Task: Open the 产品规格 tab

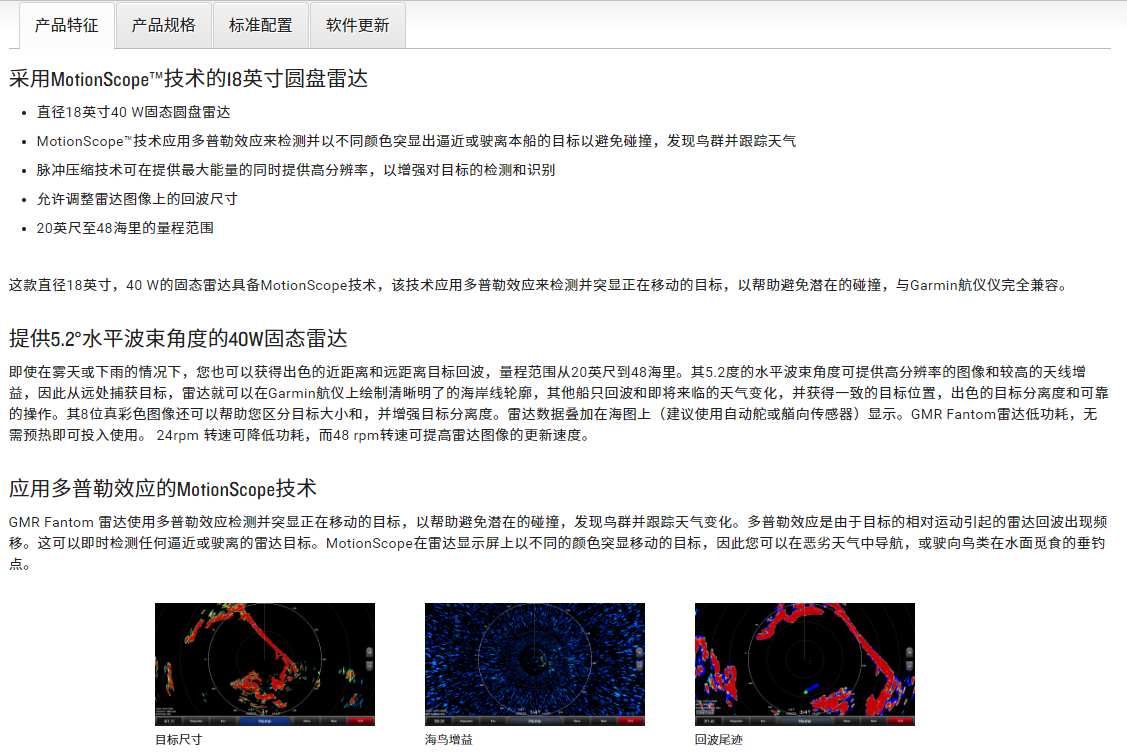Action: [x=163, y=25]
